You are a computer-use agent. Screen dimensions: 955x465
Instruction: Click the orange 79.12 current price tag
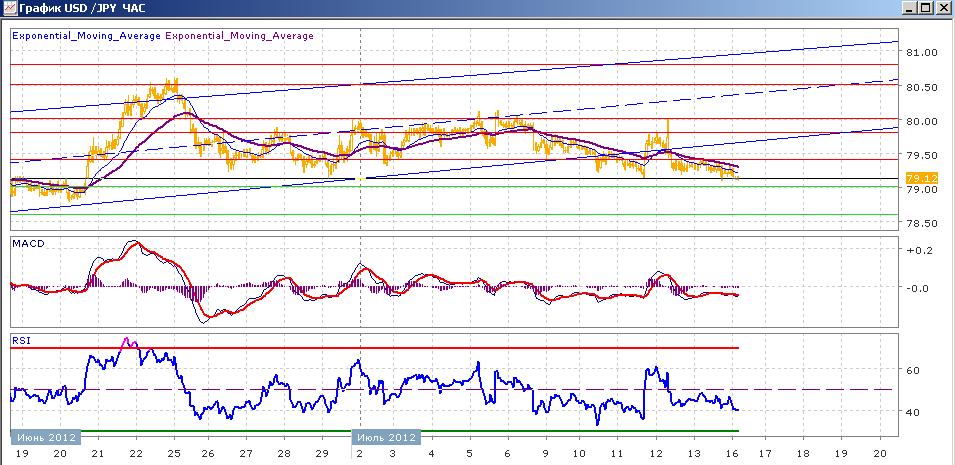pyautogui.click(x=921, y=179)
